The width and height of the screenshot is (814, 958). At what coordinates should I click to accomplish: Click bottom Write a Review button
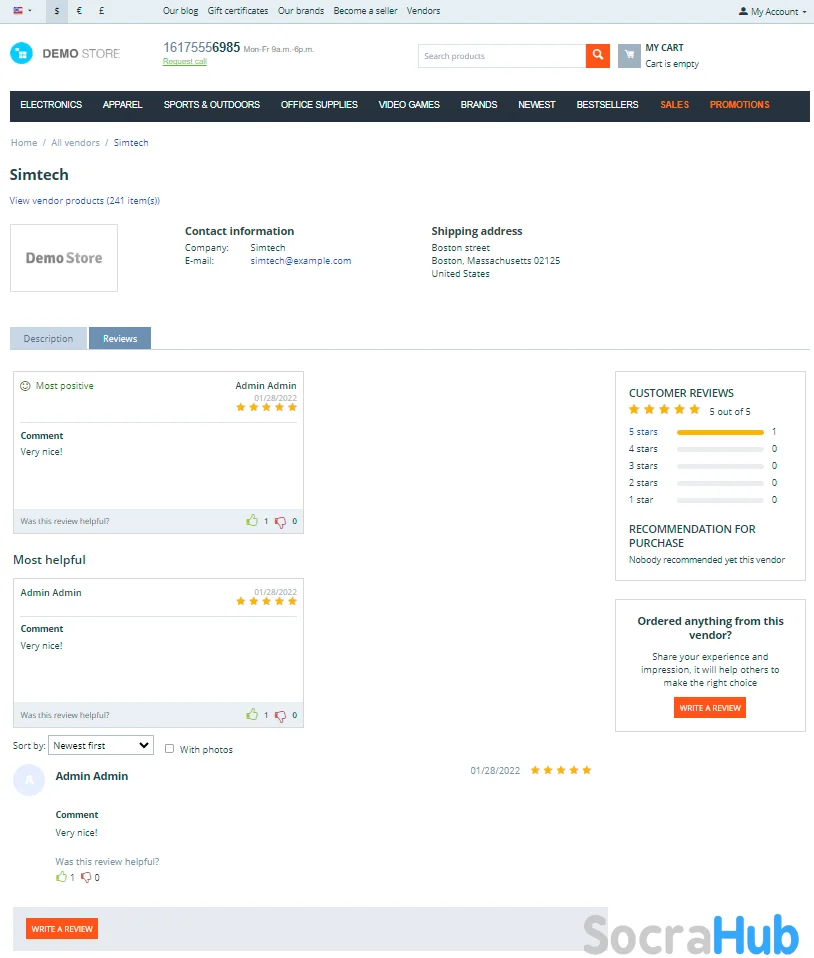tap(62, 929)
